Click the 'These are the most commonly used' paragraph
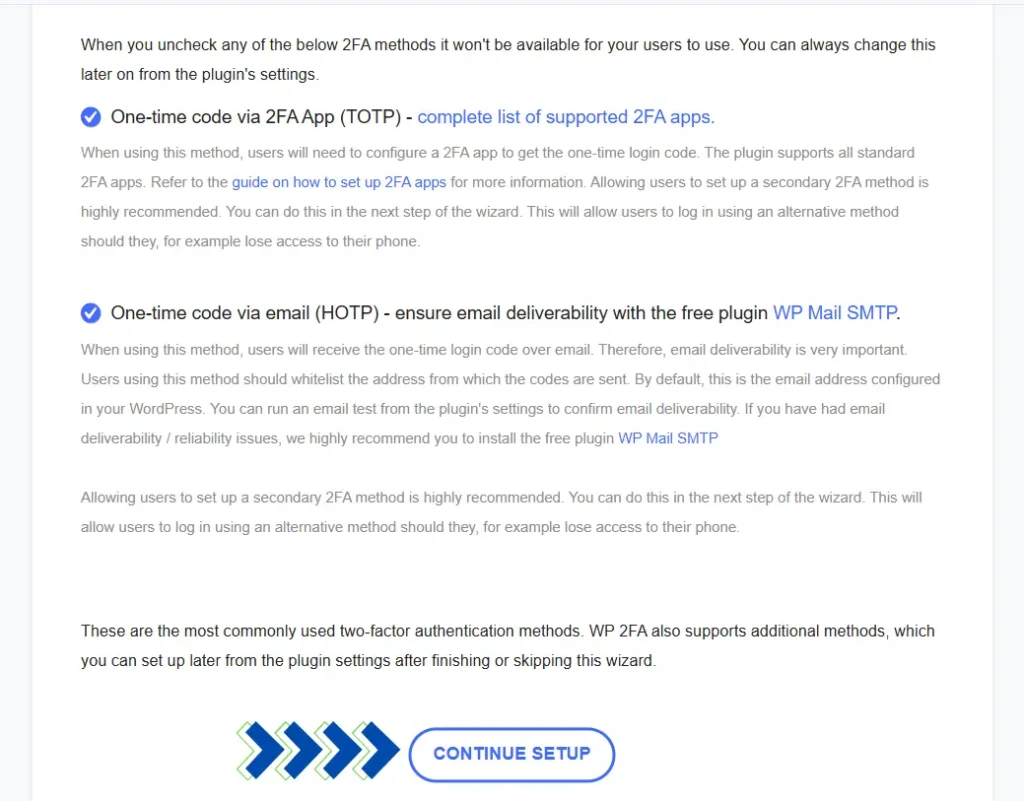1024x801 pixels. tap(507, 646)
